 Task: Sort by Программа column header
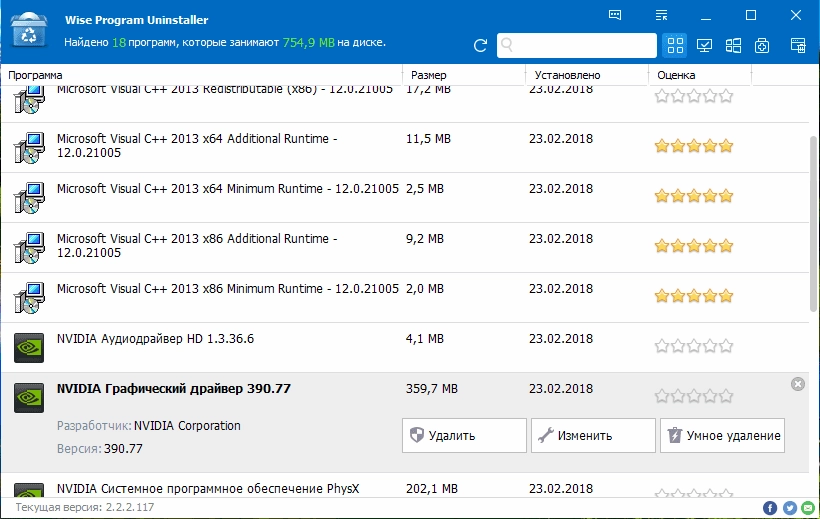[x=201, y=75]
